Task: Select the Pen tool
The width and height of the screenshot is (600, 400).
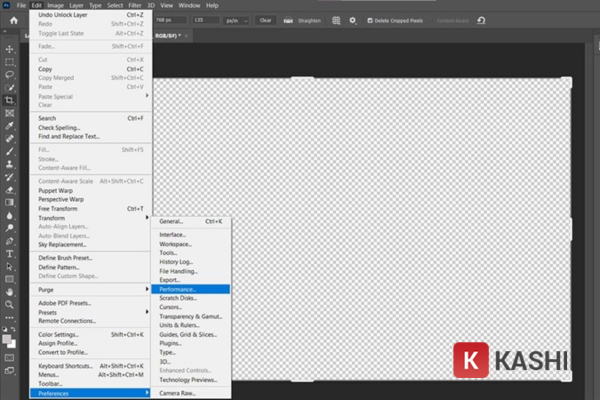Action: (x=10, y=241)
